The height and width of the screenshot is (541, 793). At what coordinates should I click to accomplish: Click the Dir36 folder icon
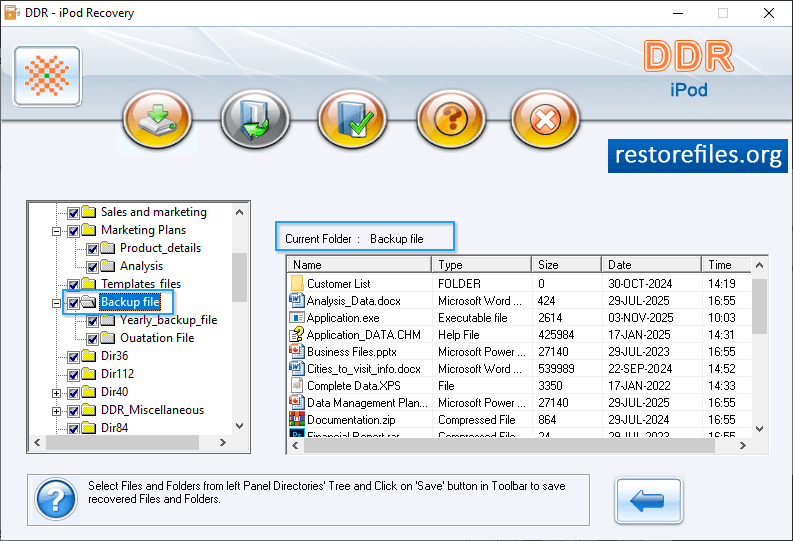pos(89,355)
